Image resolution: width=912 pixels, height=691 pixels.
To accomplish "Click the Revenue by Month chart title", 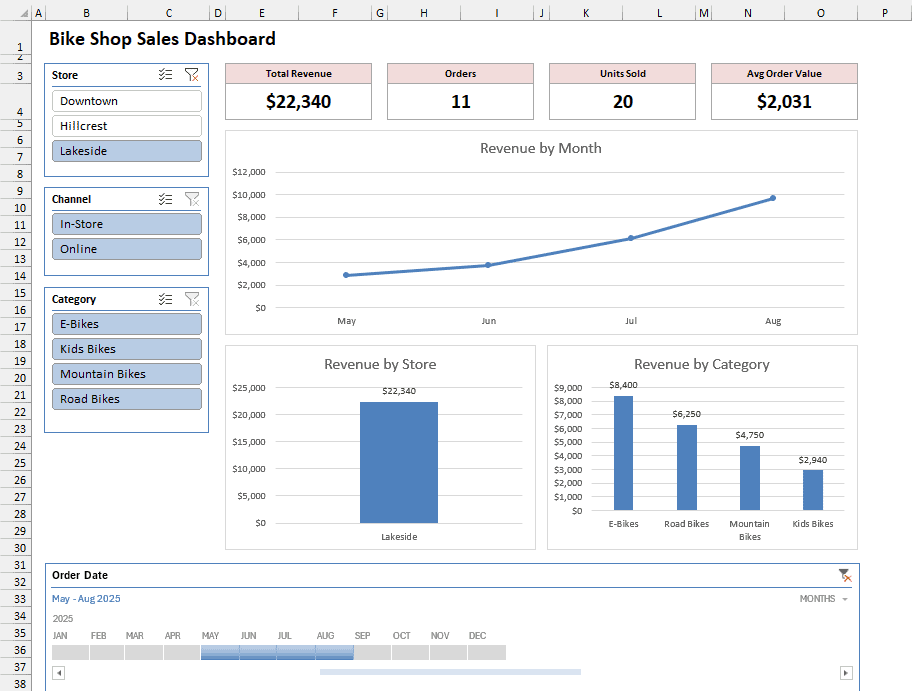I will (x=541, y=148).
